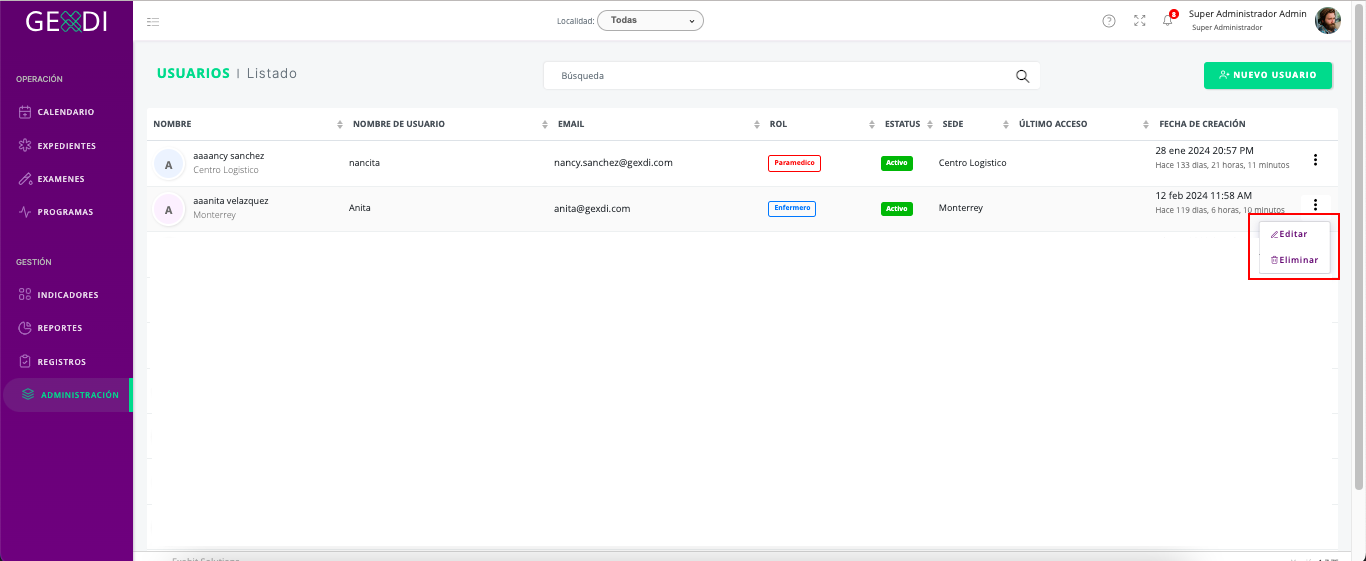Open Reportes in the sidebar
This screenshot has width=1366, height=561.
tap(66, 328)
